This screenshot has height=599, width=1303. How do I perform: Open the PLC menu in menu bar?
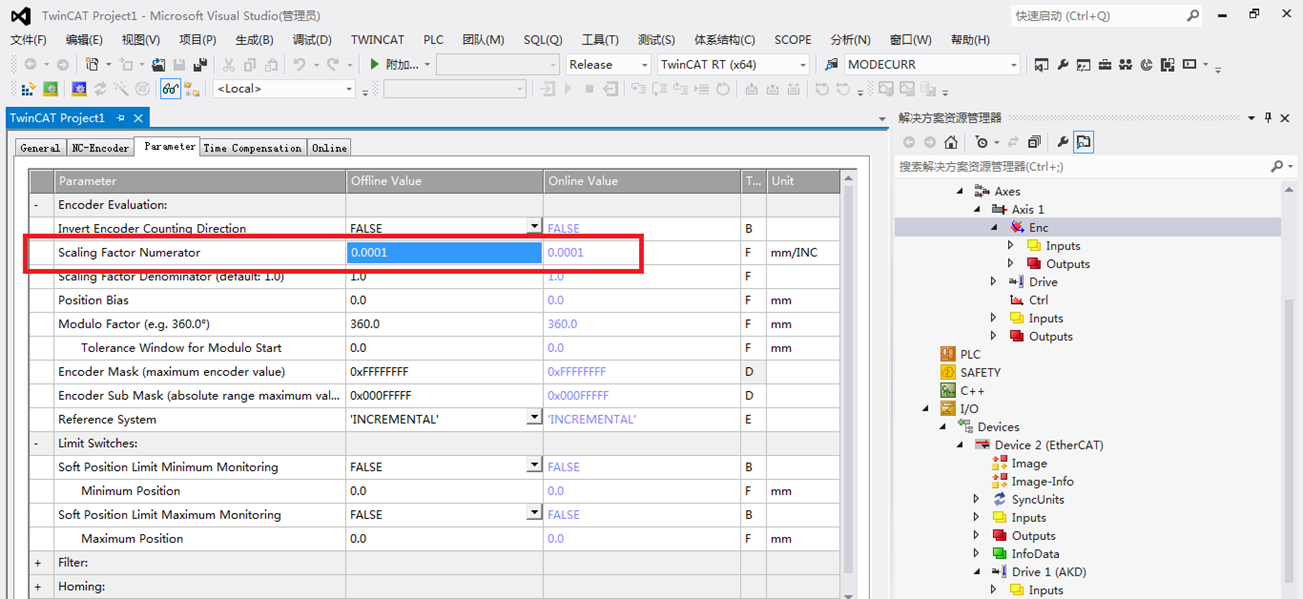pyautogui.click(x=433, y=40)
